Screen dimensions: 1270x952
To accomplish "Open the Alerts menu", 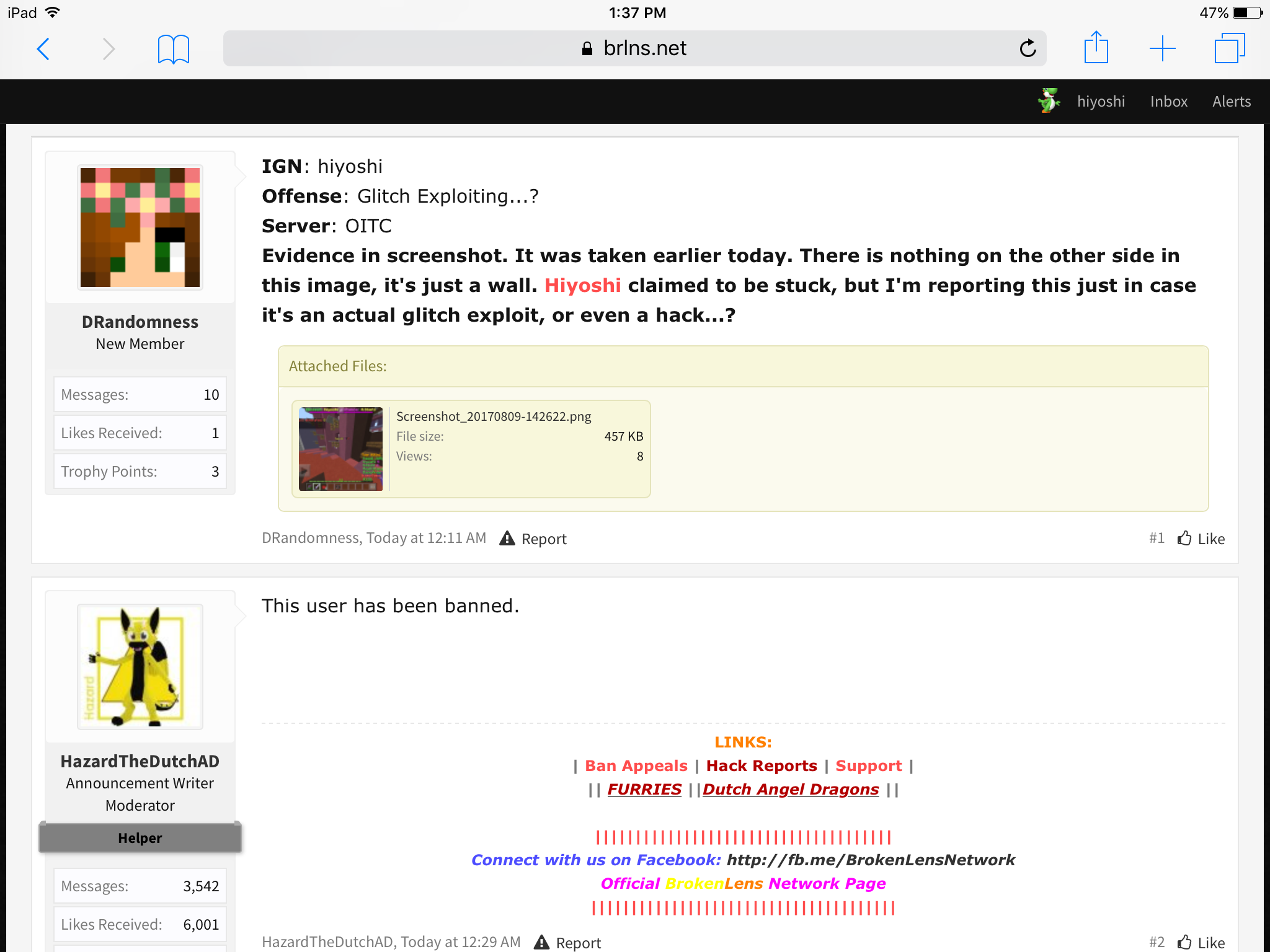I will coord(1231,101).
